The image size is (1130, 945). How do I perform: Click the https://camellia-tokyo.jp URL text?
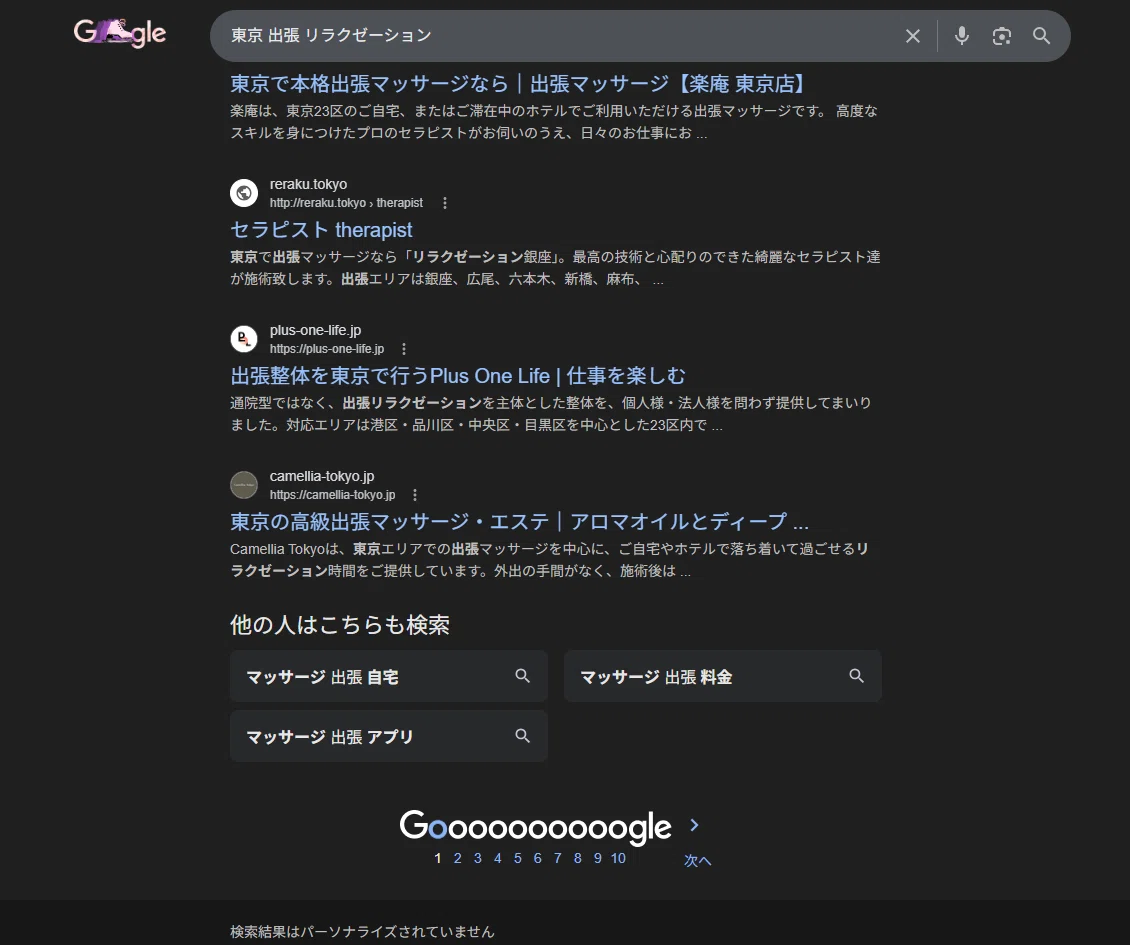point(332,495)
